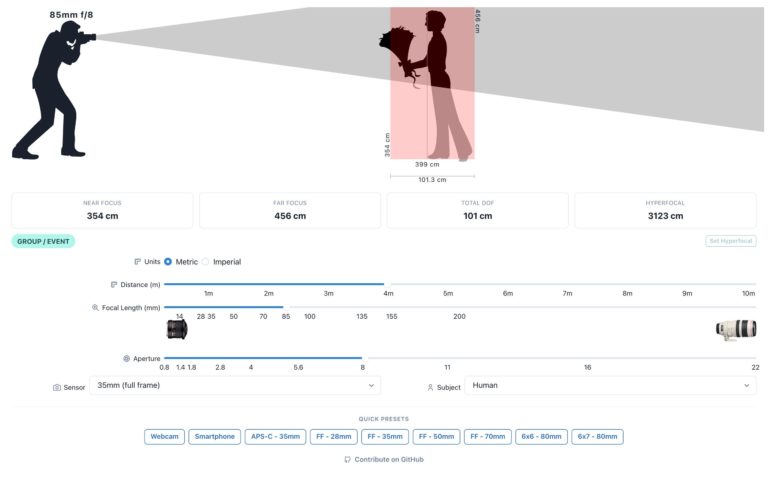The height and width of the screenshot is (479, 768).
Task: Click the ruler icon beside Units label
Action: click(x=137, y=262)
